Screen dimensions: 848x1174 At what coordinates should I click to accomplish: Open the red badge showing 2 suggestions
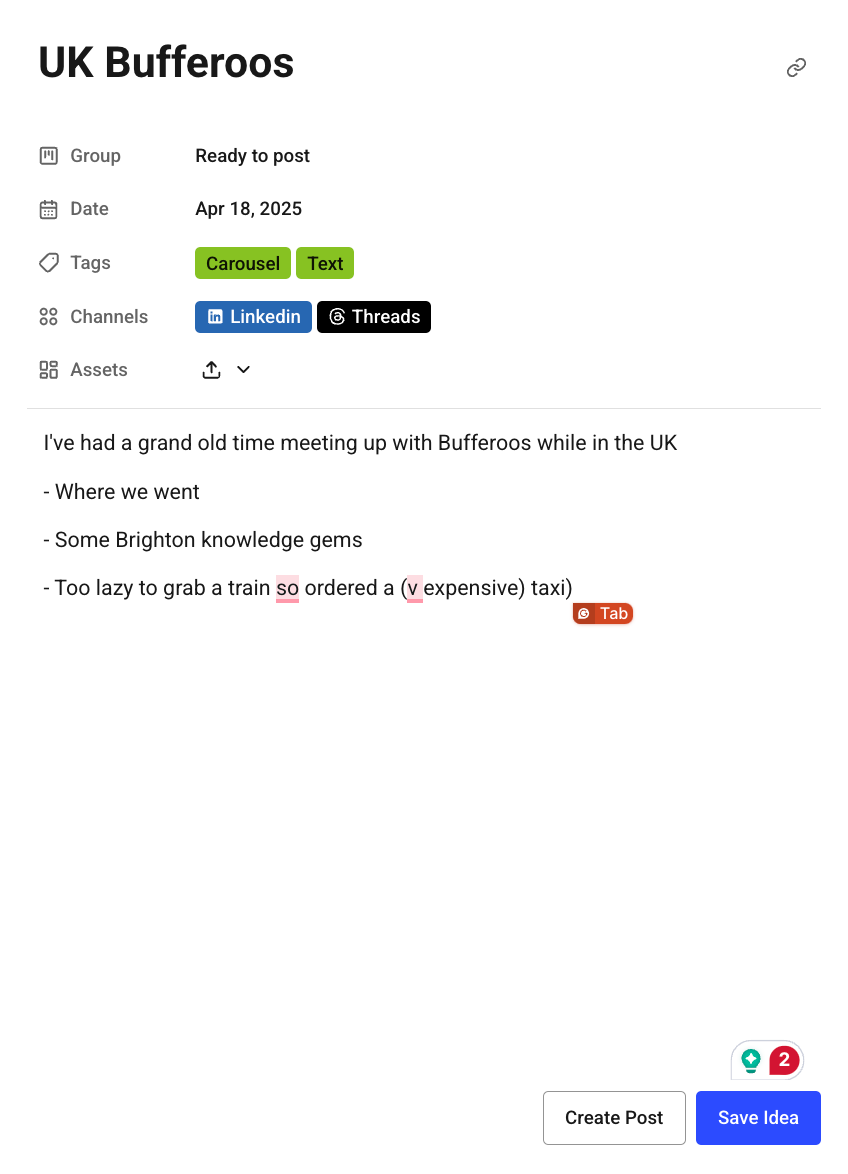coord(784,1060)
